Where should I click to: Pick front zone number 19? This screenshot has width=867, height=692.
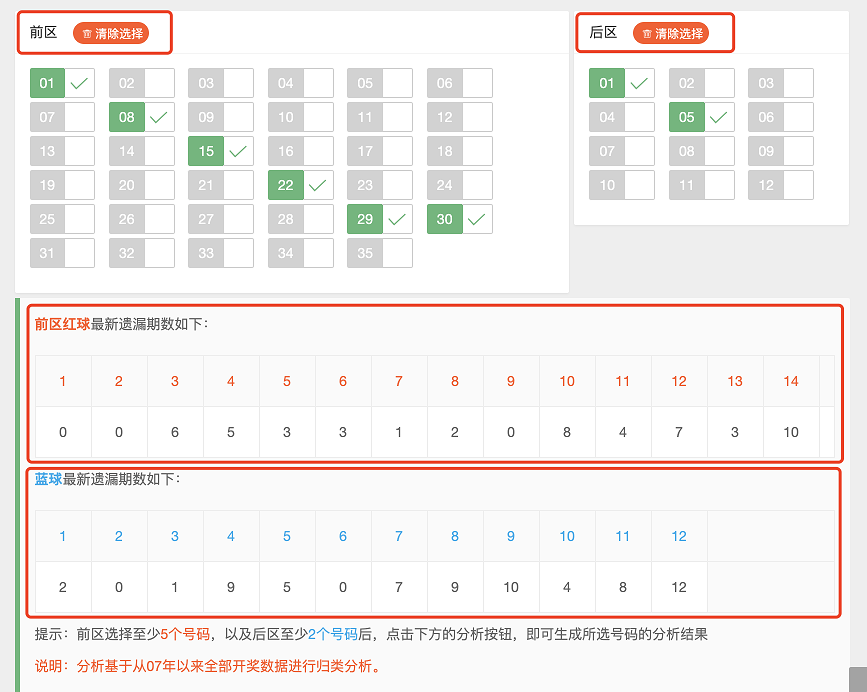pos(62,185)
